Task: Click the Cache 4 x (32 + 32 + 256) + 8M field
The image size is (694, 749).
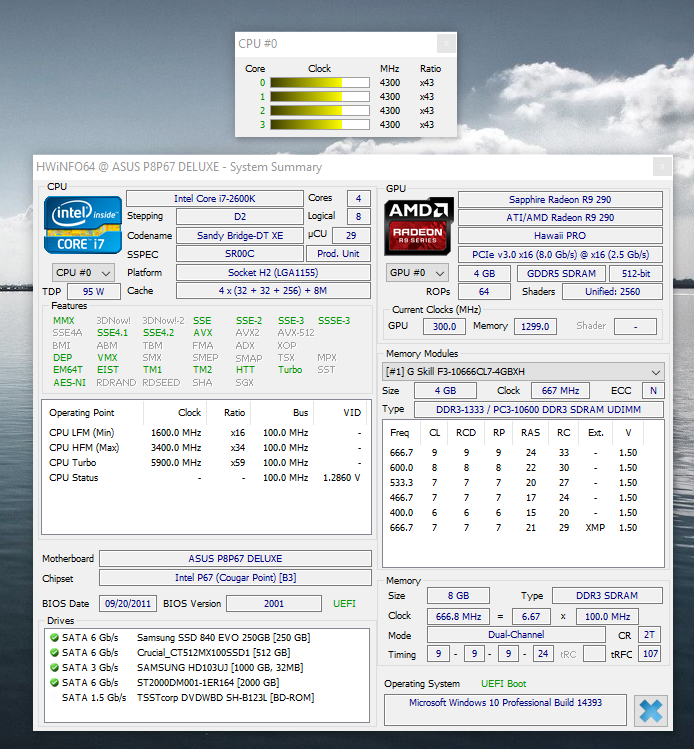Action: click(273, 290)
